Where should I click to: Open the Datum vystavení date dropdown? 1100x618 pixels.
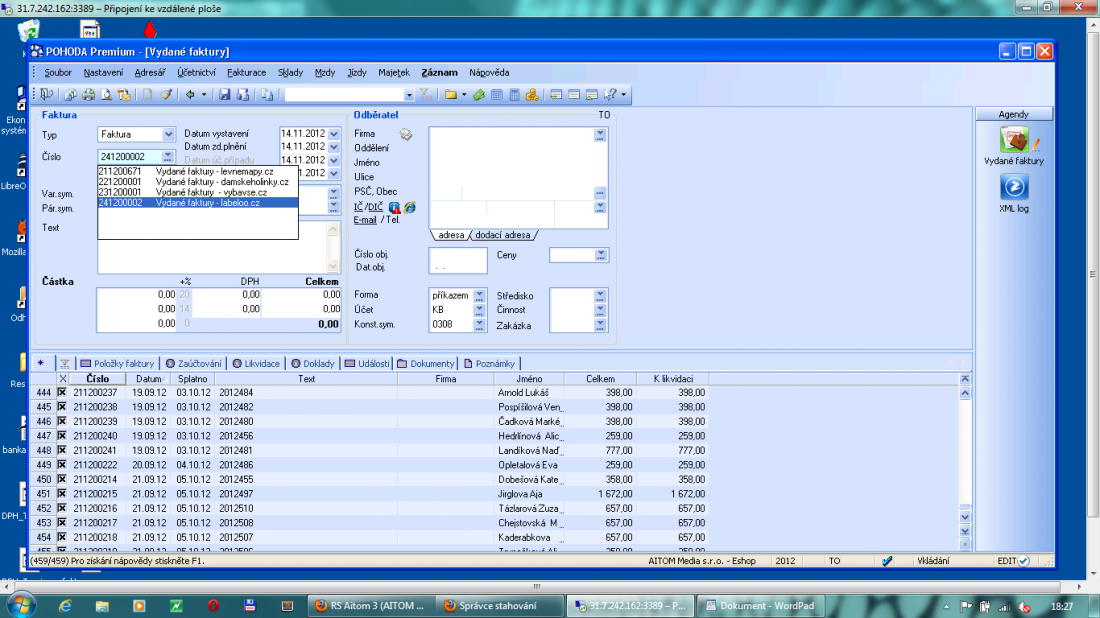click(334, 134)
